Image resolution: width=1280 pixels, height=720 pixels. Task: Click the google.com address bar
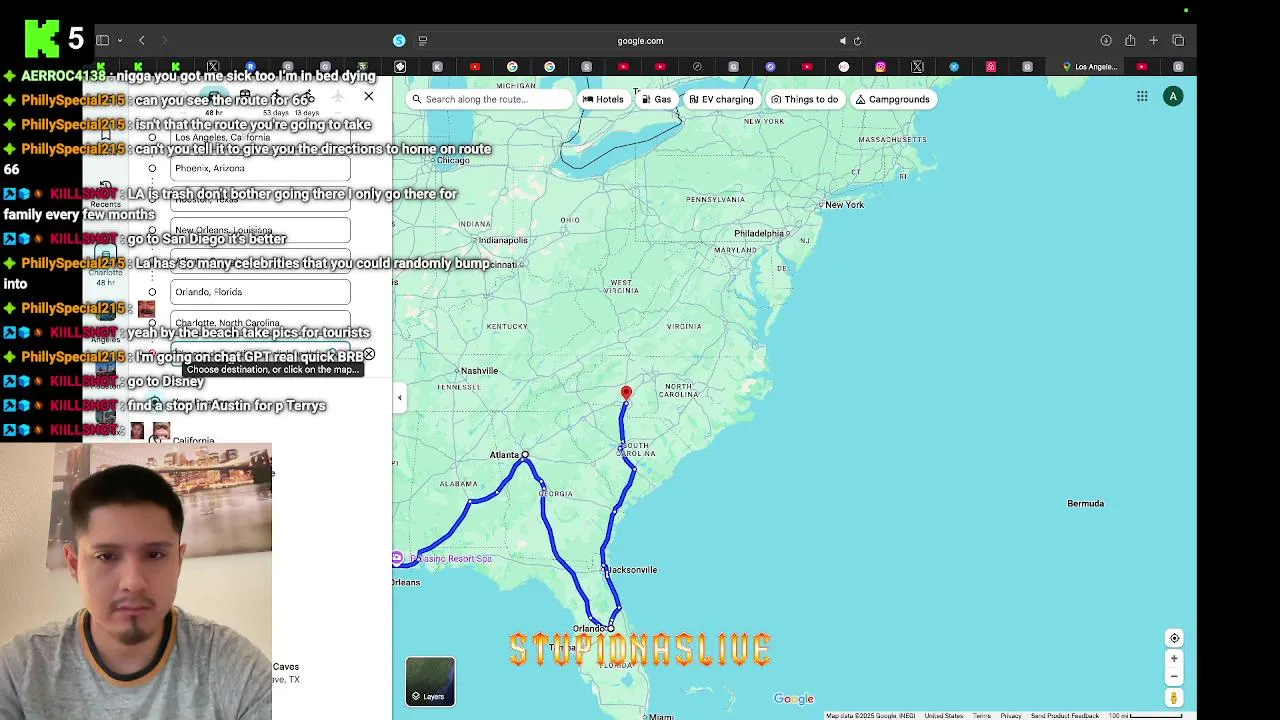pos(640,41)
